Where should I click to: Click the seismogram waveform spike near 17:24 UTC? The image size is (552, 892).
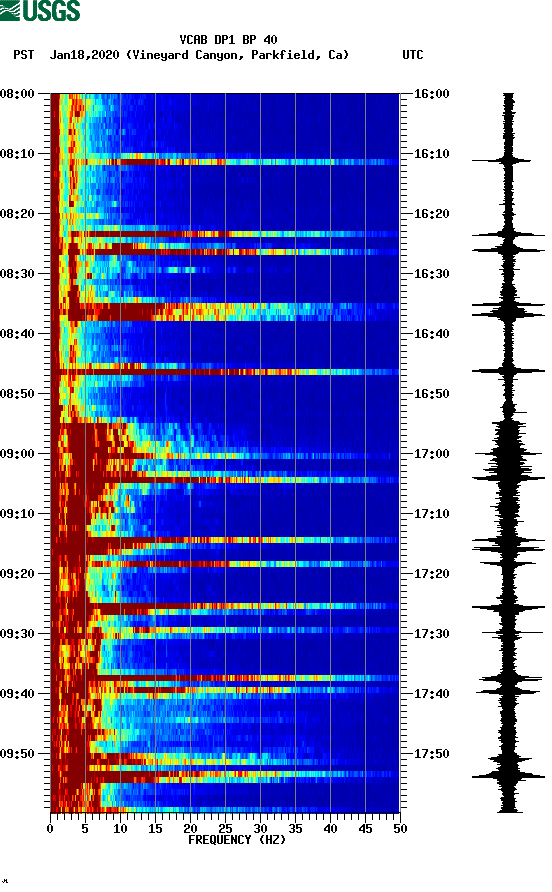tap(508, 608)
